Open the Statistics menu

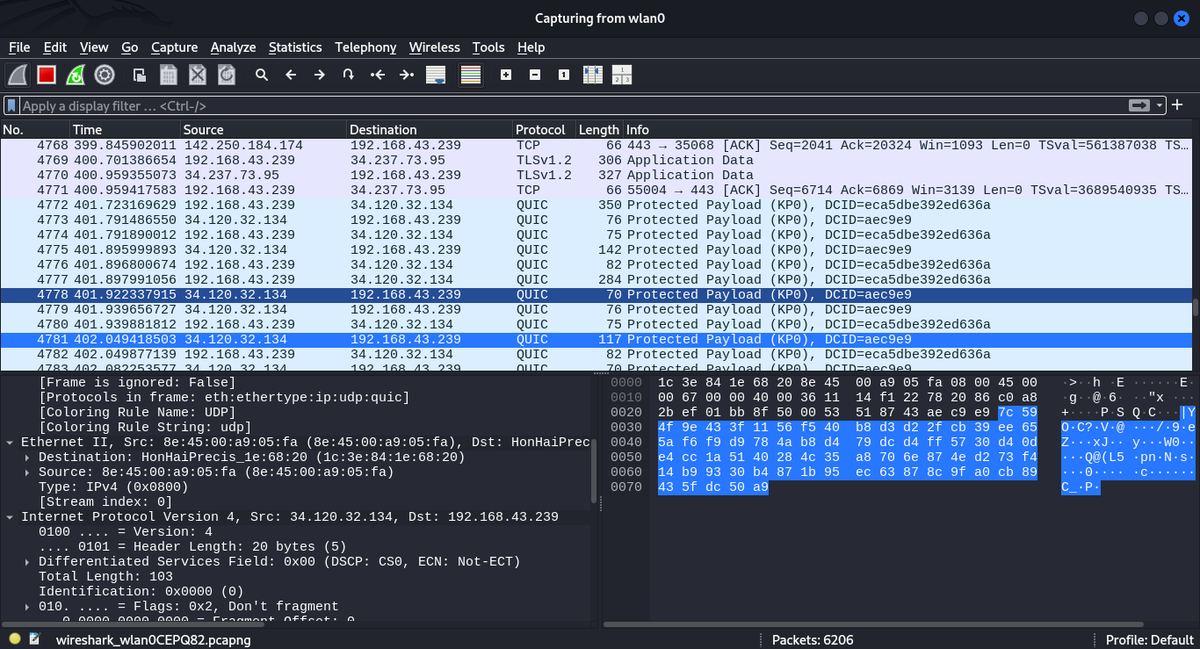tap(295, 47)
